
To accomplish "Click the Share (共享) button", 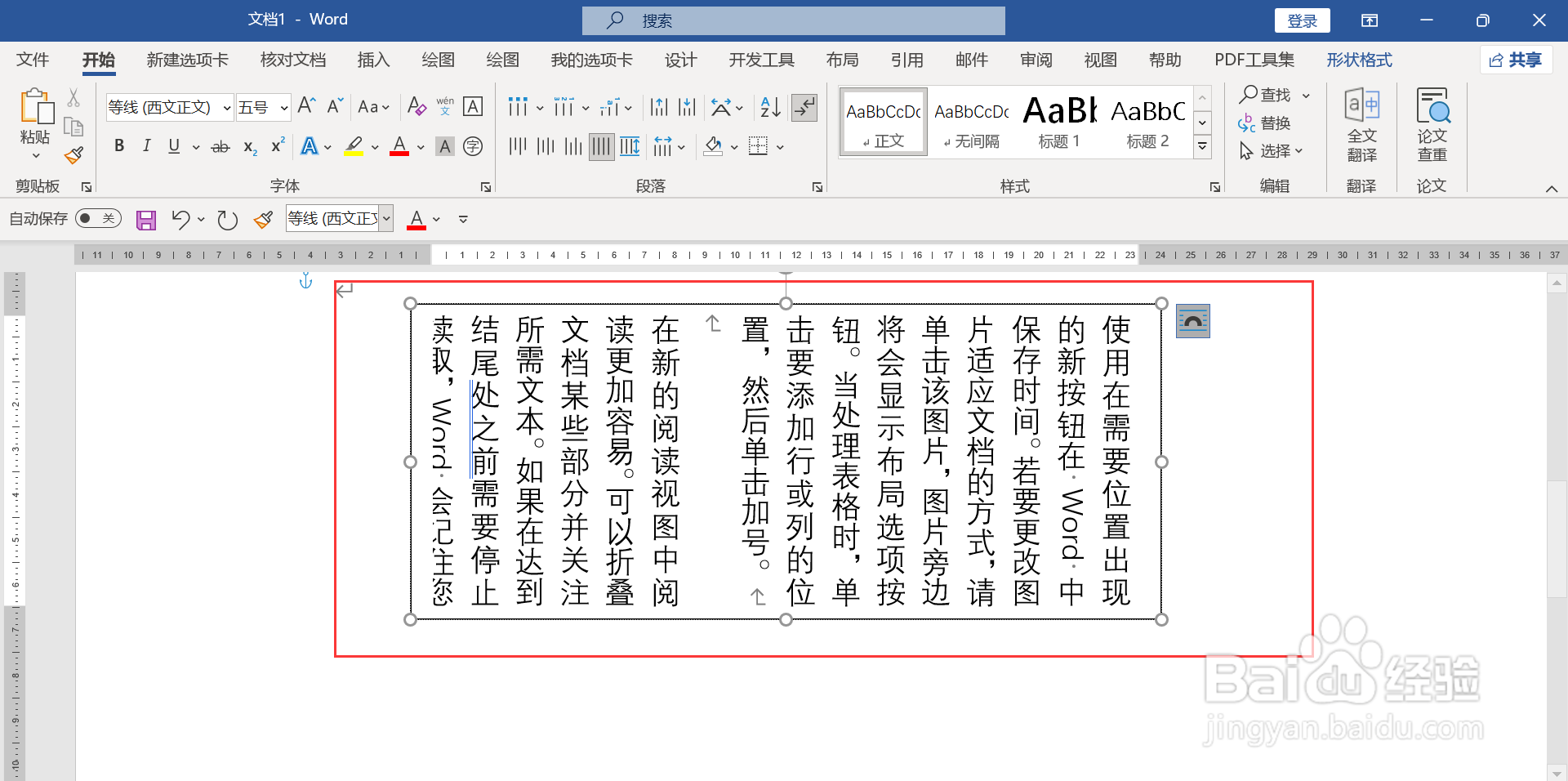I will click(1516, 60).
